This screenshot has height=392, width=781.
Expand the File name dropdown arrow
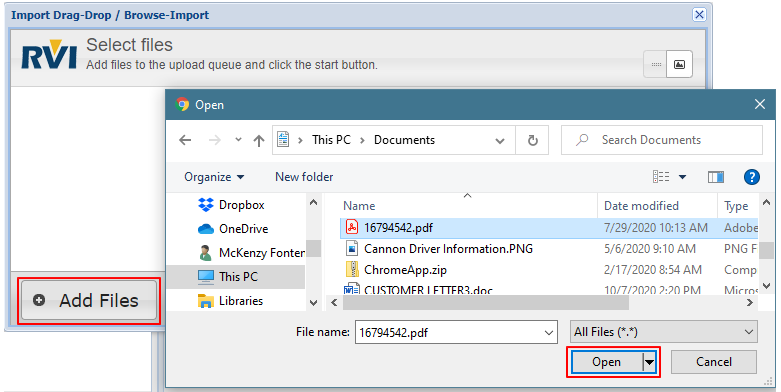(549, 333)
